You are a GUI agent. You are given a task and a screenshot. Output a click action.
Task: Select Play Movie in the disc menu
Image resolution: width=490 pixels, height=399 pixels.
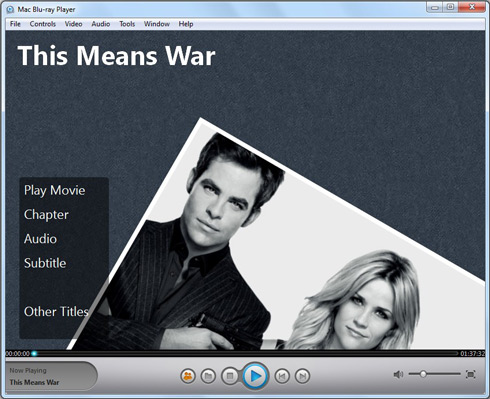(x=55, y=191)
